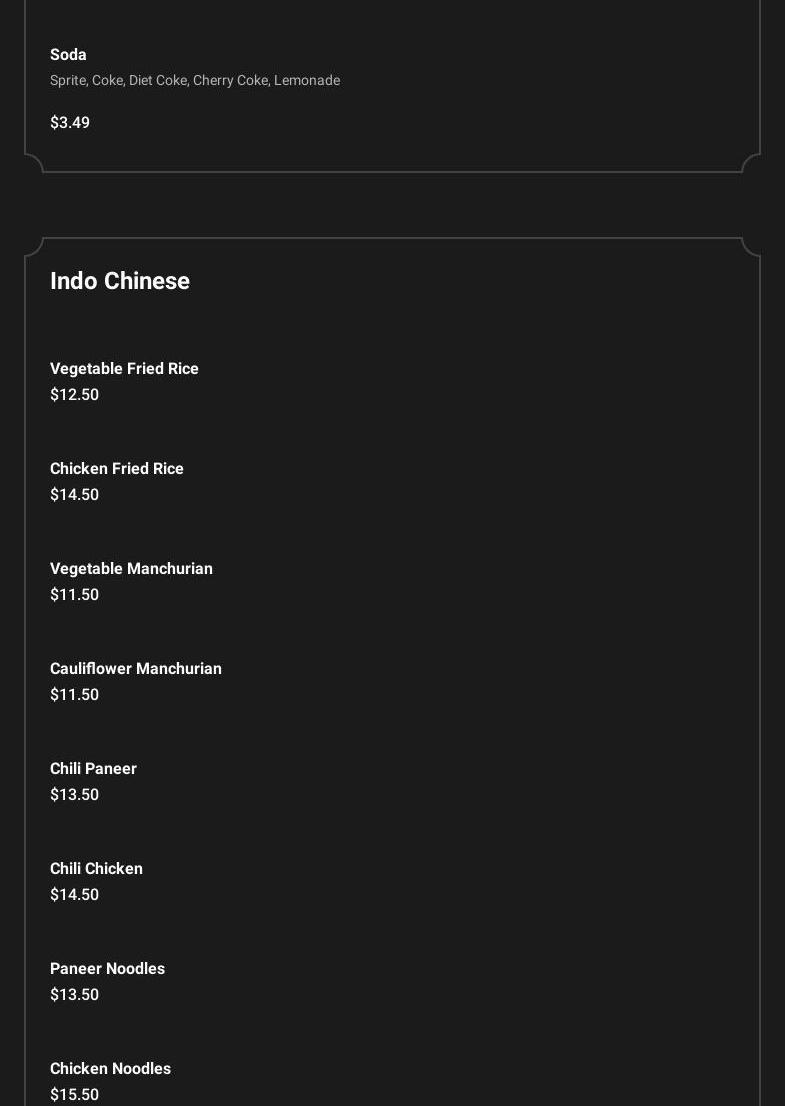Click the price below Paneer Noodles
The width and height of the screenshot is (785, 1106).
pos(74,995)
